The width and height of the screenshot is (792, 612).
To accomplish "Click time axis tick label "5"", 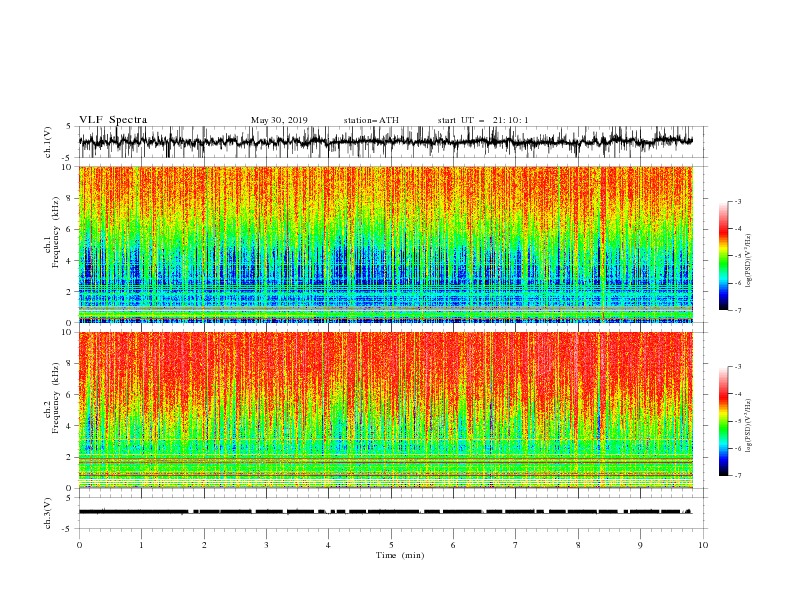I will click(x=391, y=545).
